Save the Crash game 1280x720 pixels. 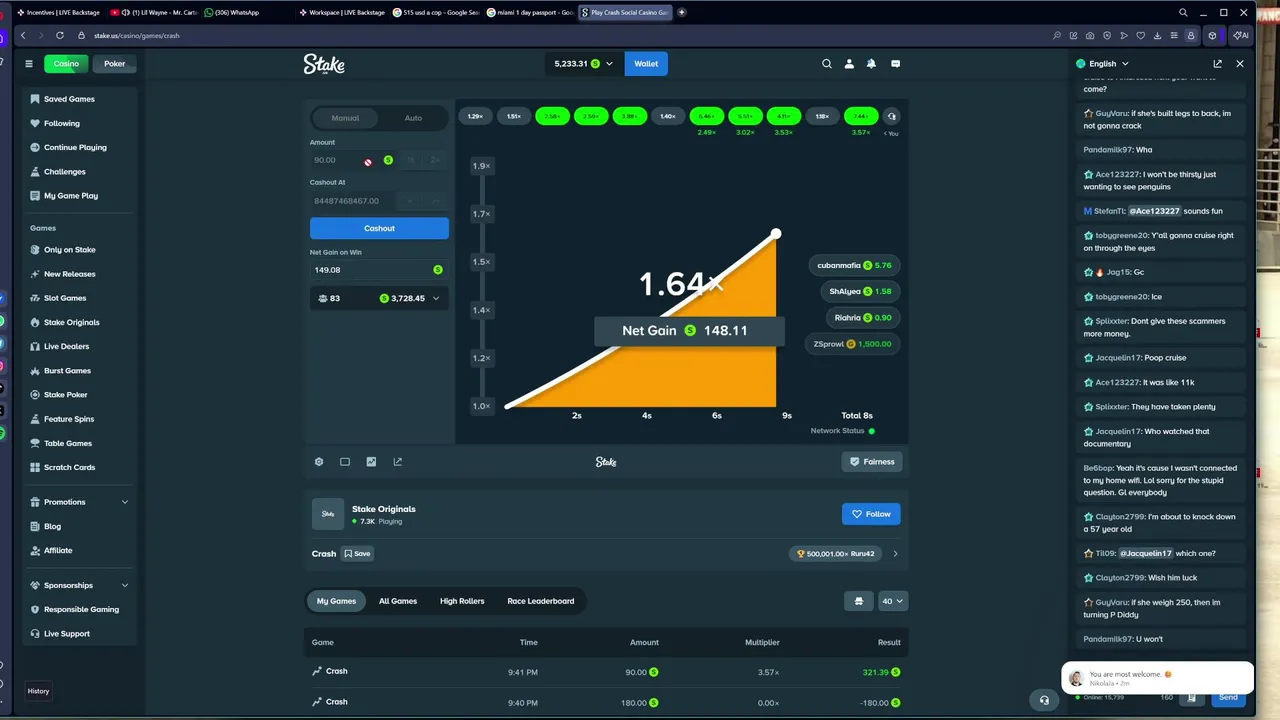(357, 553)
